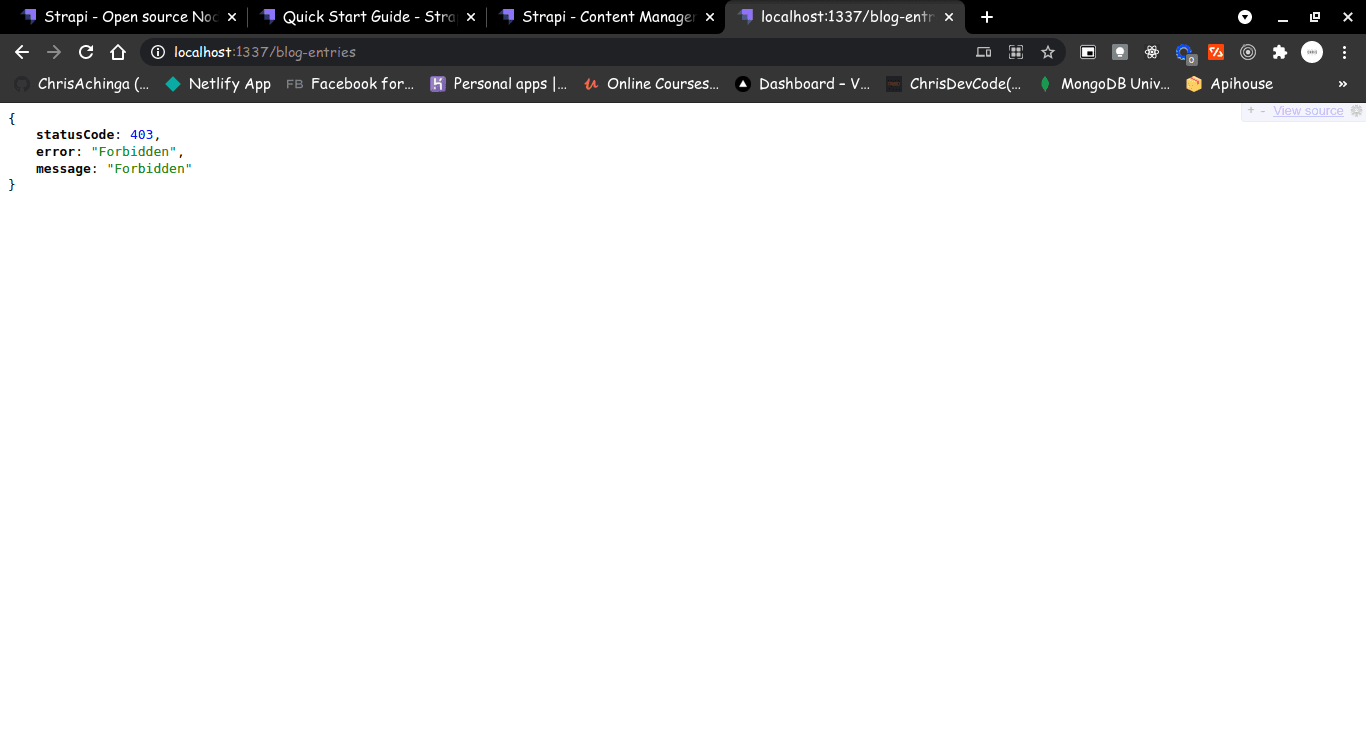Reload the localhost blog-entries page

(x=86, y=52)
